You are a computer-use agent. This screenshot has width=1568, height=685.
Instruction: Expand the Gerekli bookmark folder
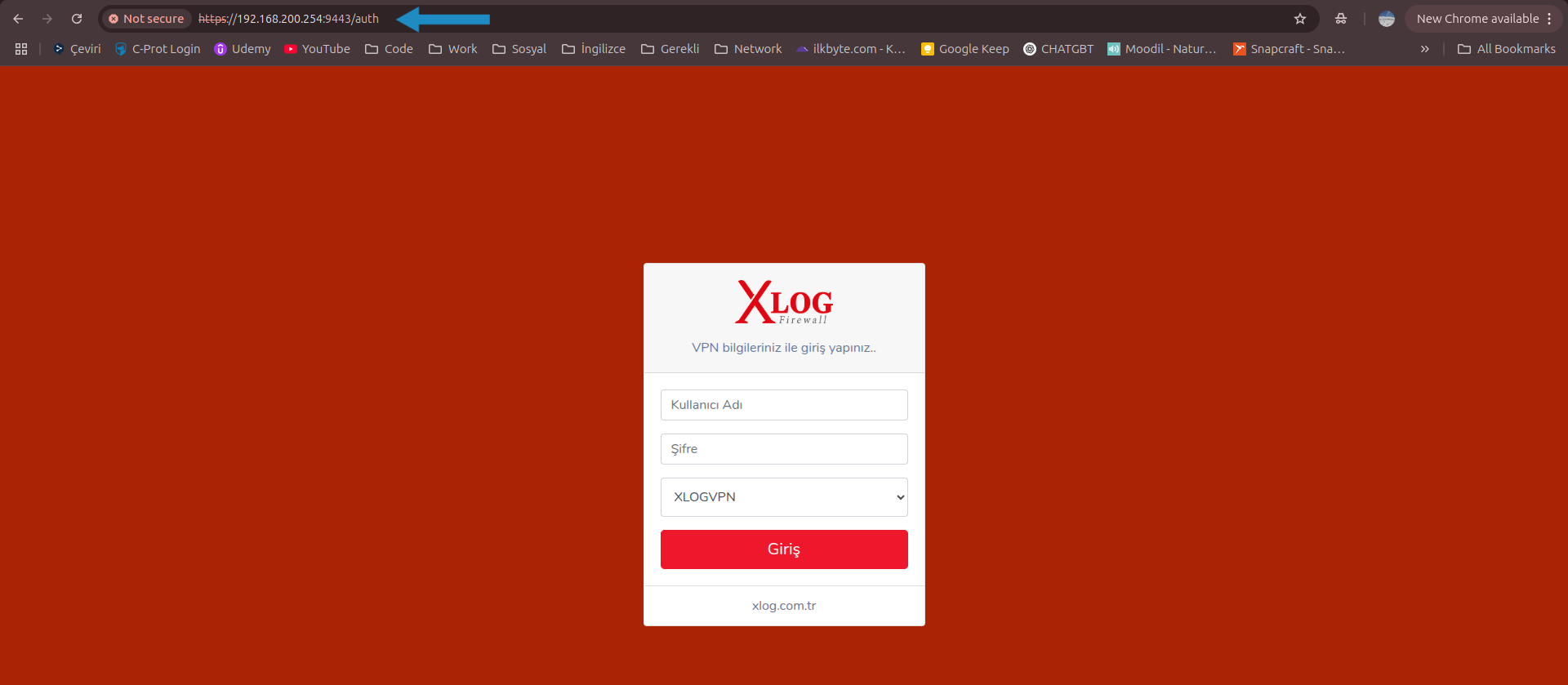670,49
